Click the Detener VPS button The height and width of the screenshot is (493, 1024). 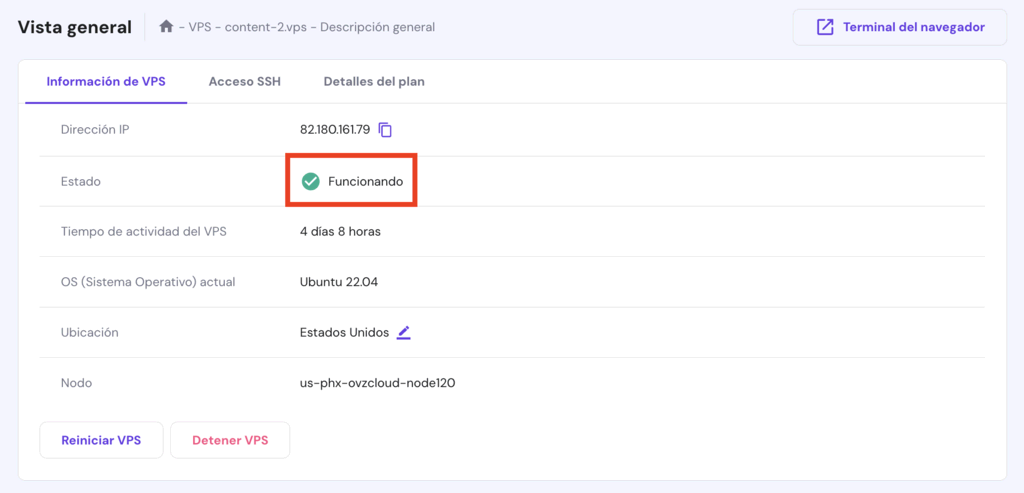click(x=230, y=440)
